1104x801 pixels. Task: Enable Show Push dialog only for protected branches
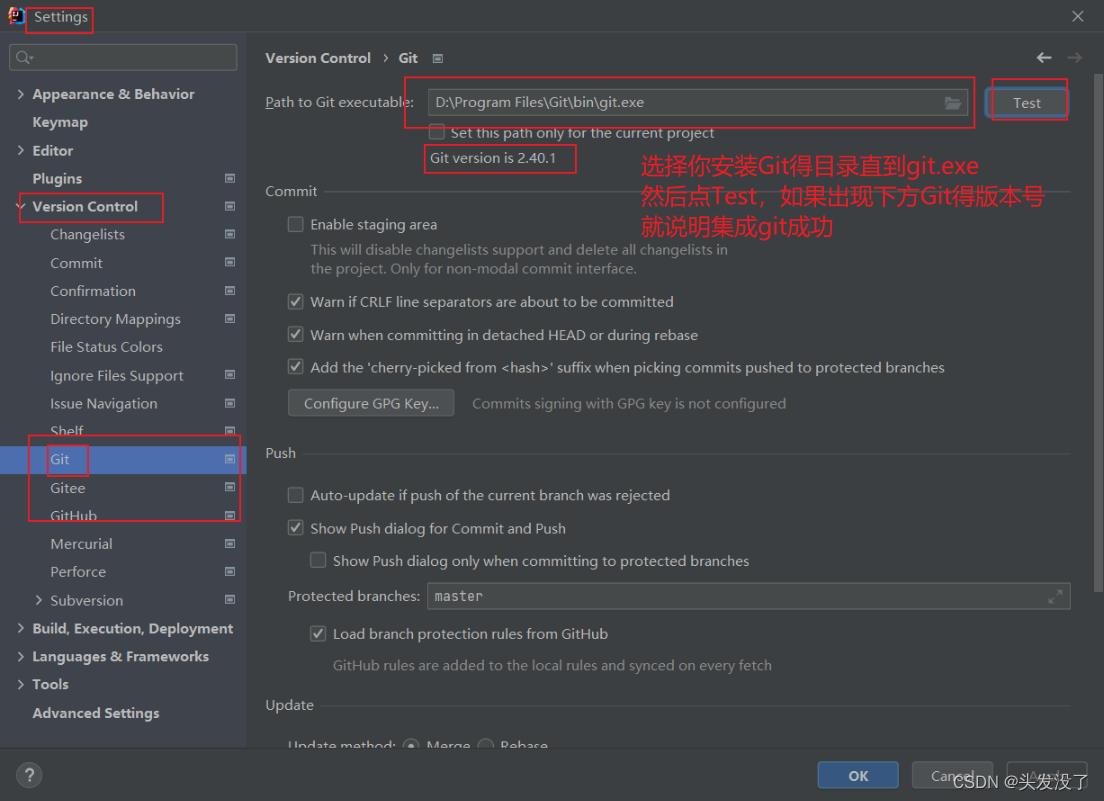click(318, 560)
